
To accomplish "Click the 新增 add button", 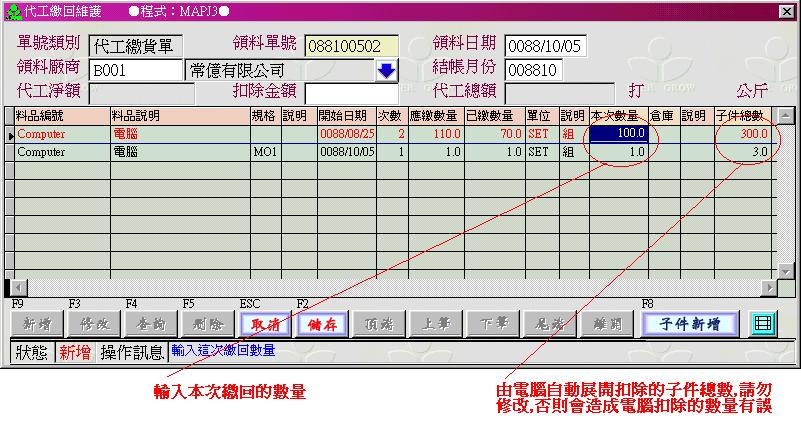I will tap(35, 324).
